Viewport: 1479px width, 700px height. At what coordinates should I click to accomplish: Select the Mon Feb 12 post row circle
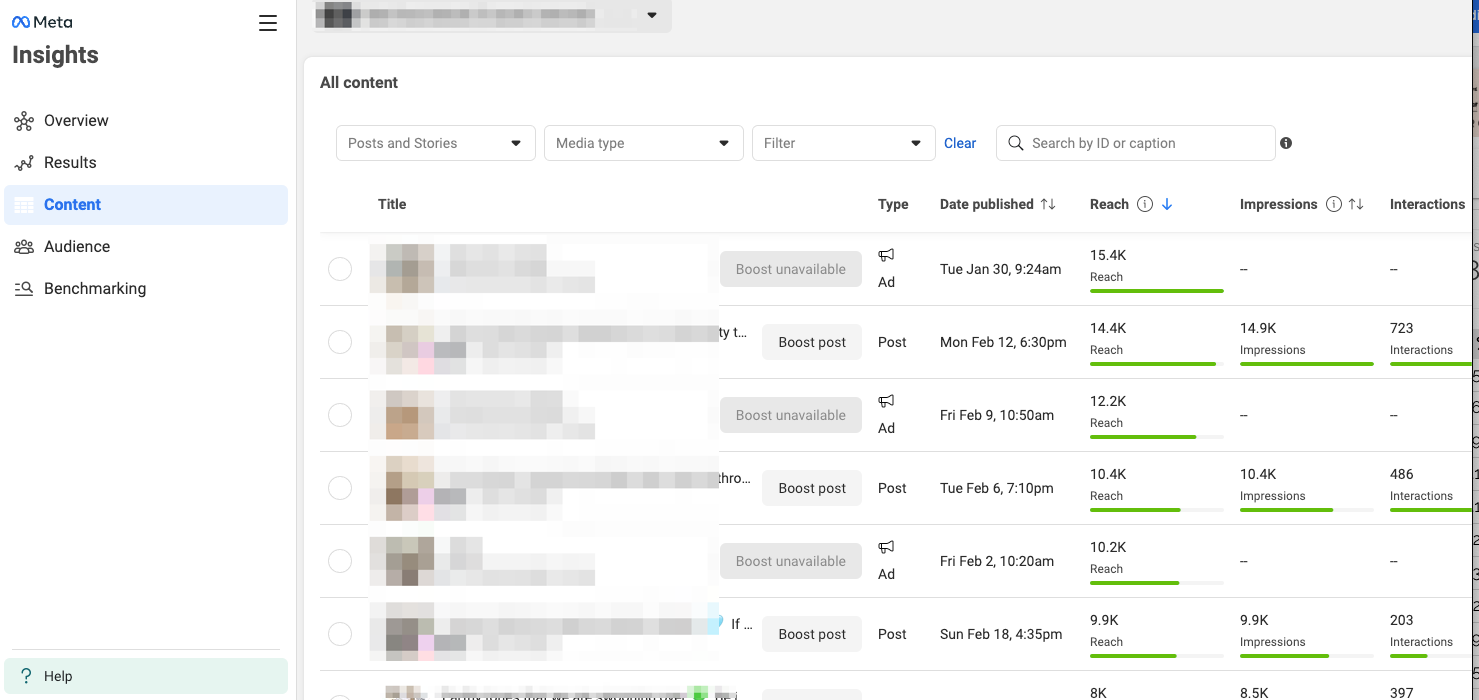tap(340, 341)
